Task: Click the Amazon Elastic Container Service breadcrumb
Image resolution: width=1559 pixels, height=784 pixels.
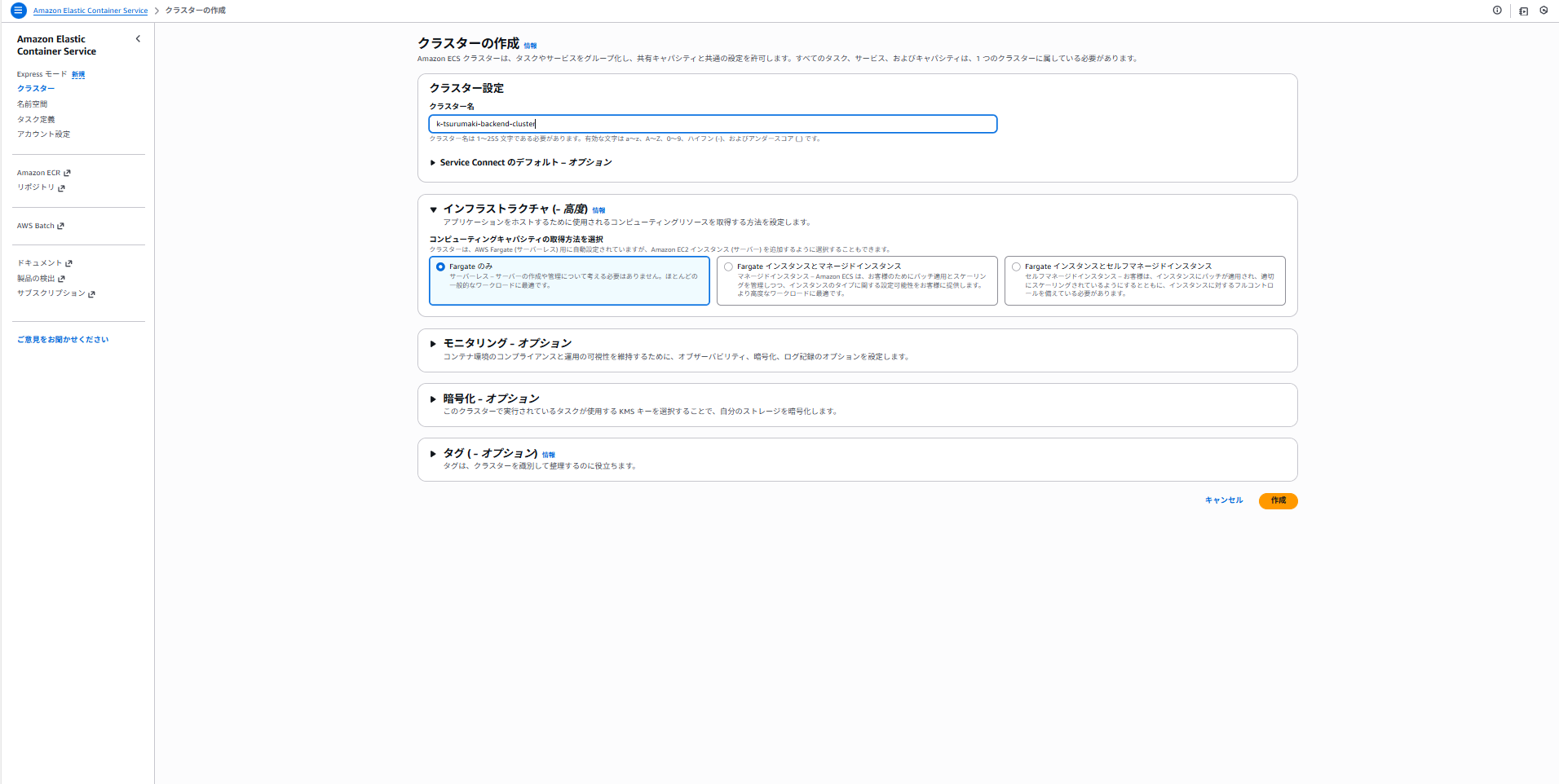Action: coord(91,11)
